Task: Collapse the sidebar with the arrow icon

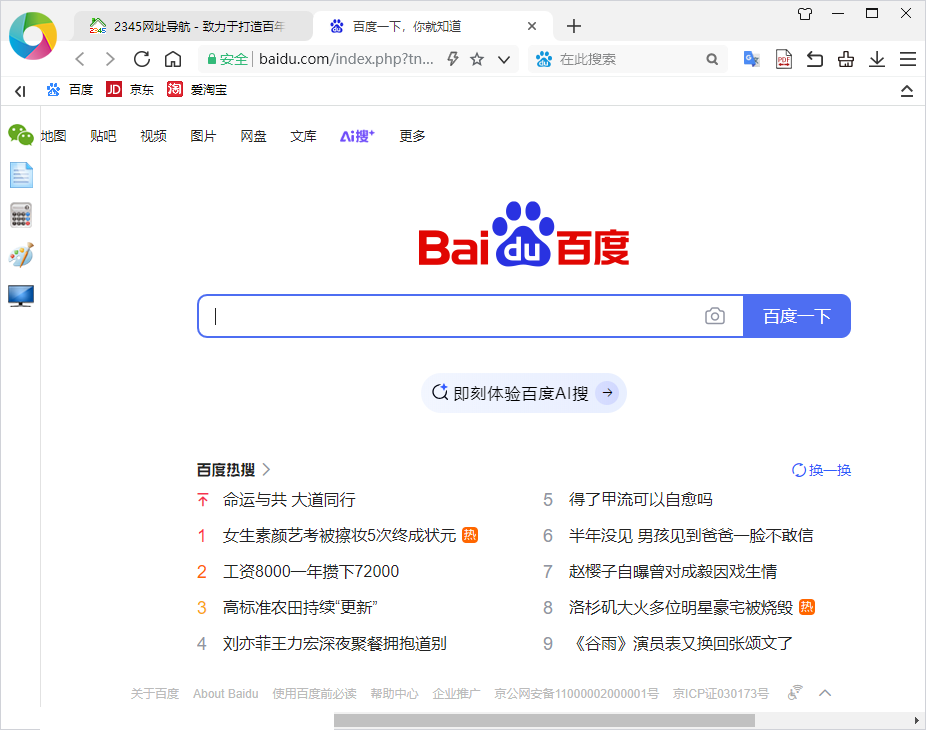Action: click(x=20, y=91)
